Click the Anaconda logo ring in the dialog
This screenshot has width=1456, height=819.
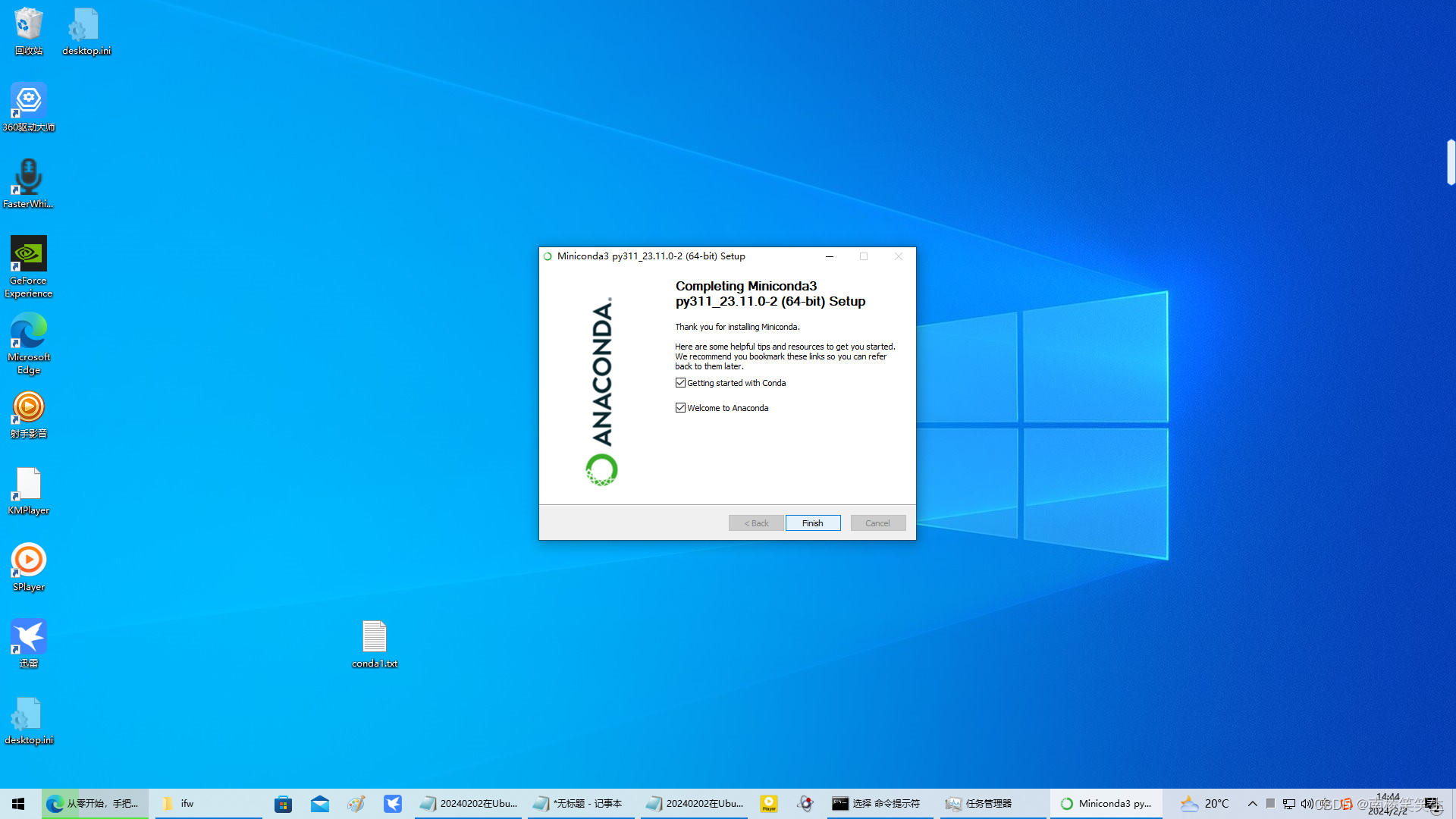601,469
